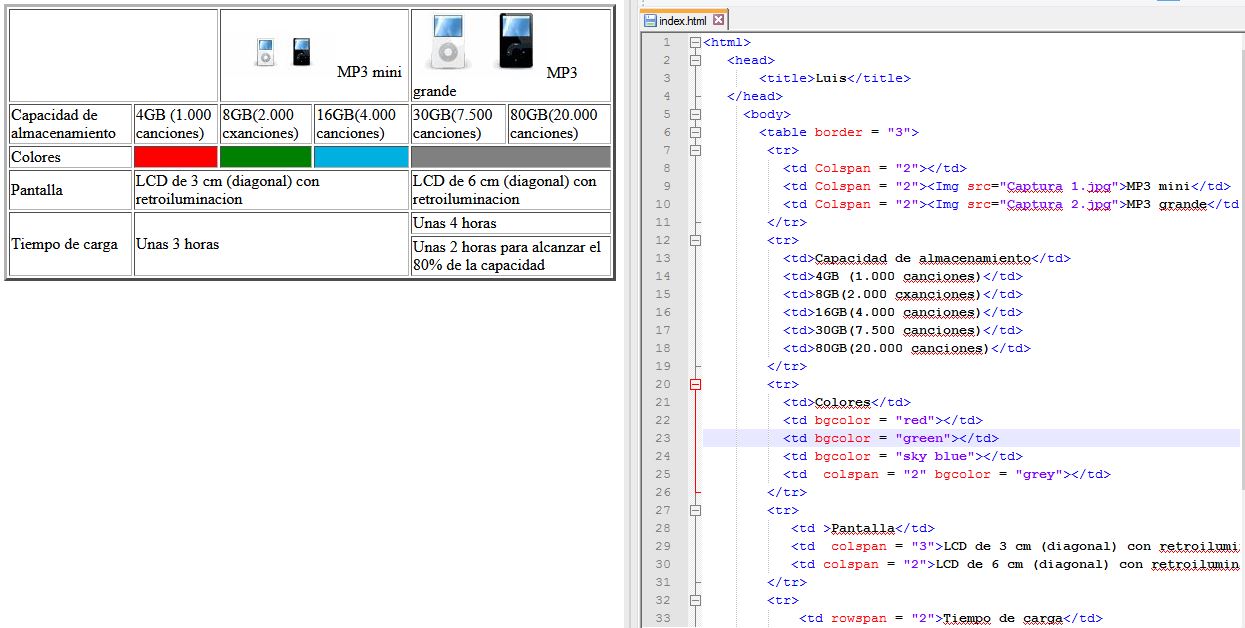The height and width of the screenshot is (628, 1245).
Task: Collapse the <html> fold marker on line 1
Action: 696,42
